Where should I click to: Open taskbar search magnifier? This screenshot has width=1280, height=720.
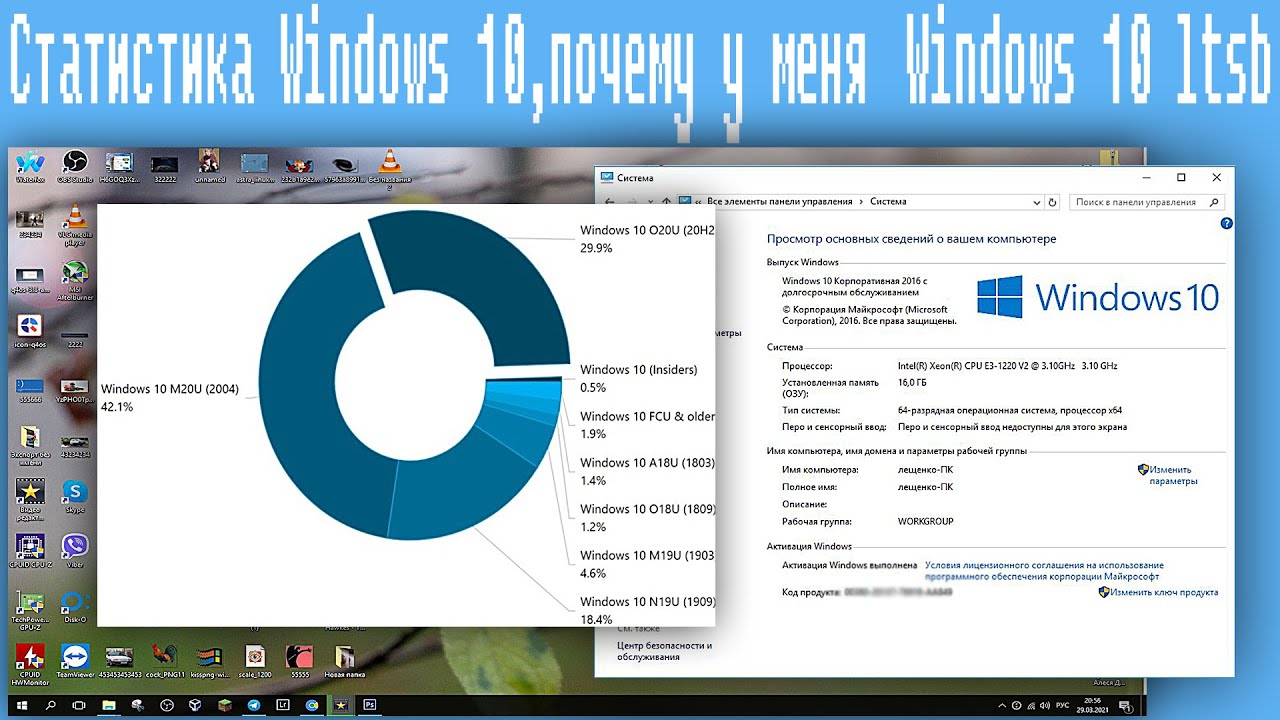[50, 705]
